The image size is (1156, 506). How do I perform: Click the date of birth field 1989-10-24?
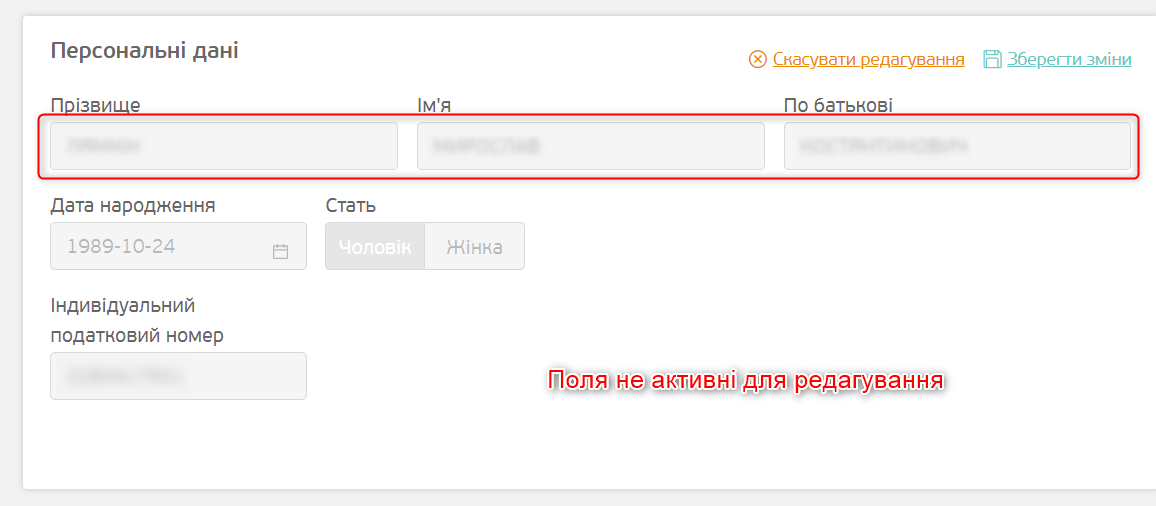coord(160,246)
